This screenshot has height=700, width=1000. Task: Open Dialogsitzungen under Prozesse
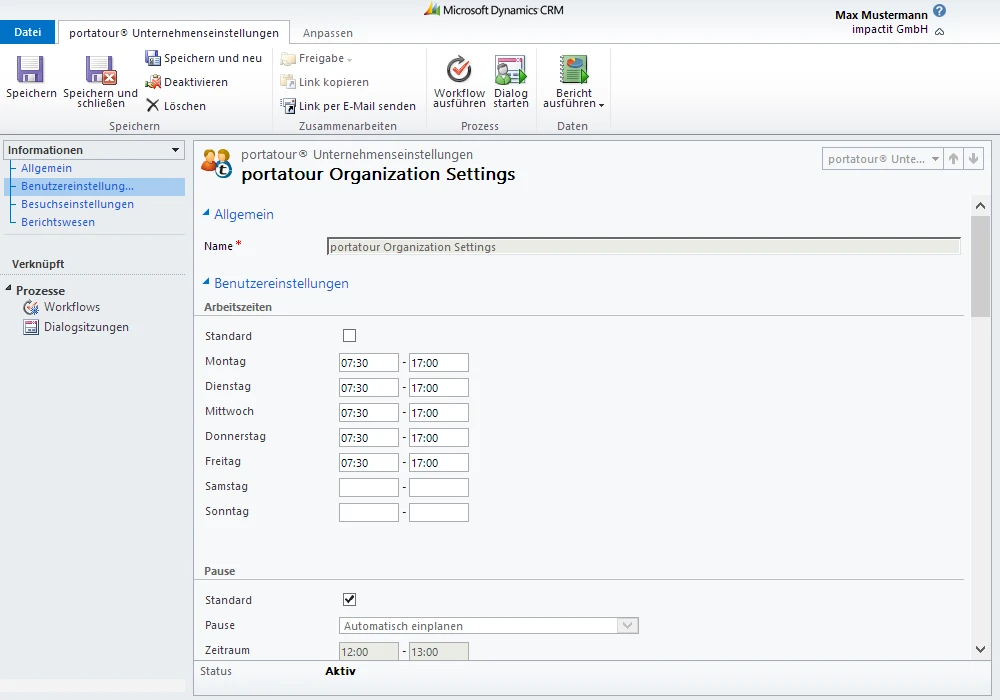tap(86, 327)
